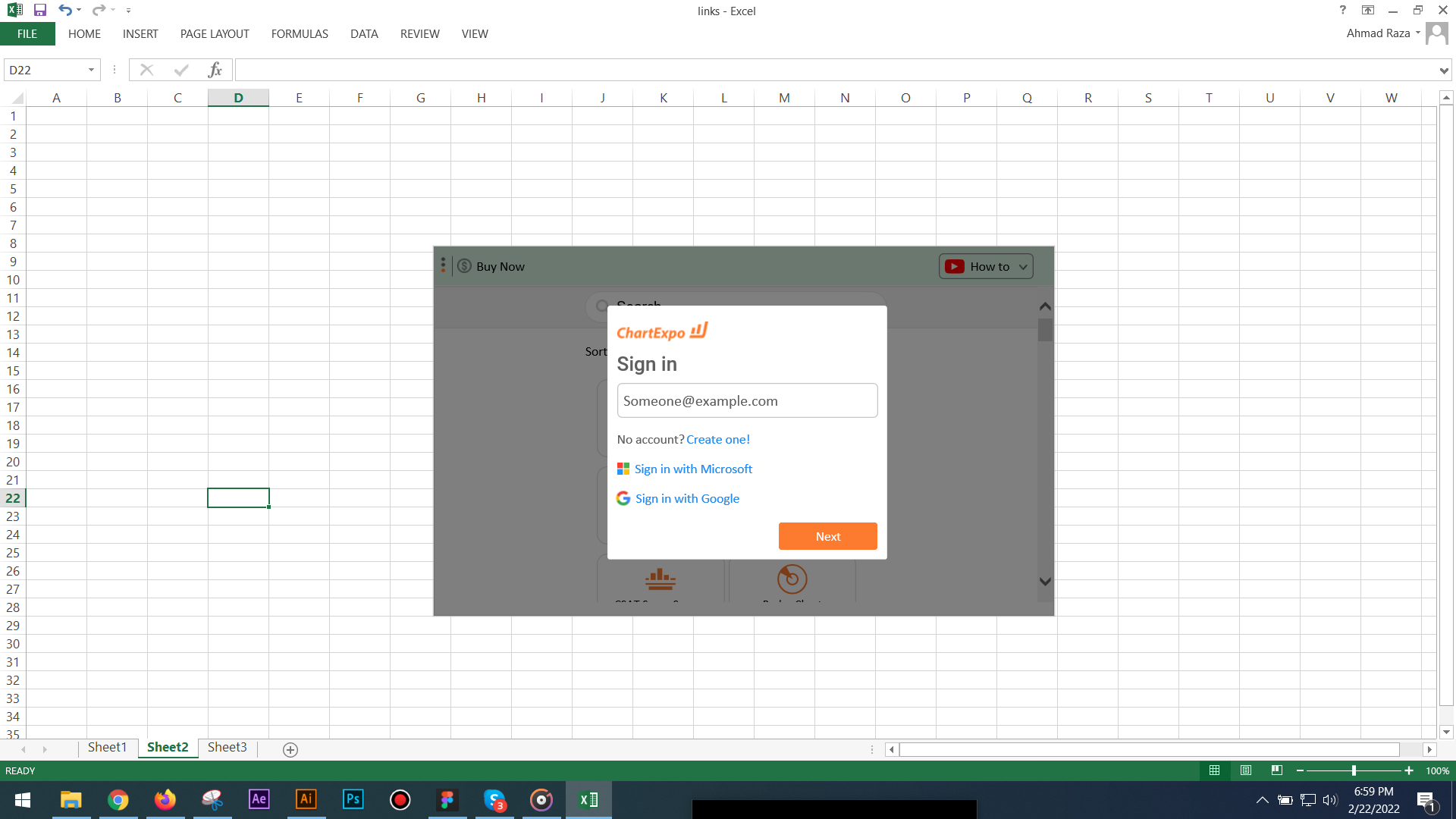Switch to the PAGE LAYOUT tab
Screen dimensions: 1456x819
click(x=215, y=34)
